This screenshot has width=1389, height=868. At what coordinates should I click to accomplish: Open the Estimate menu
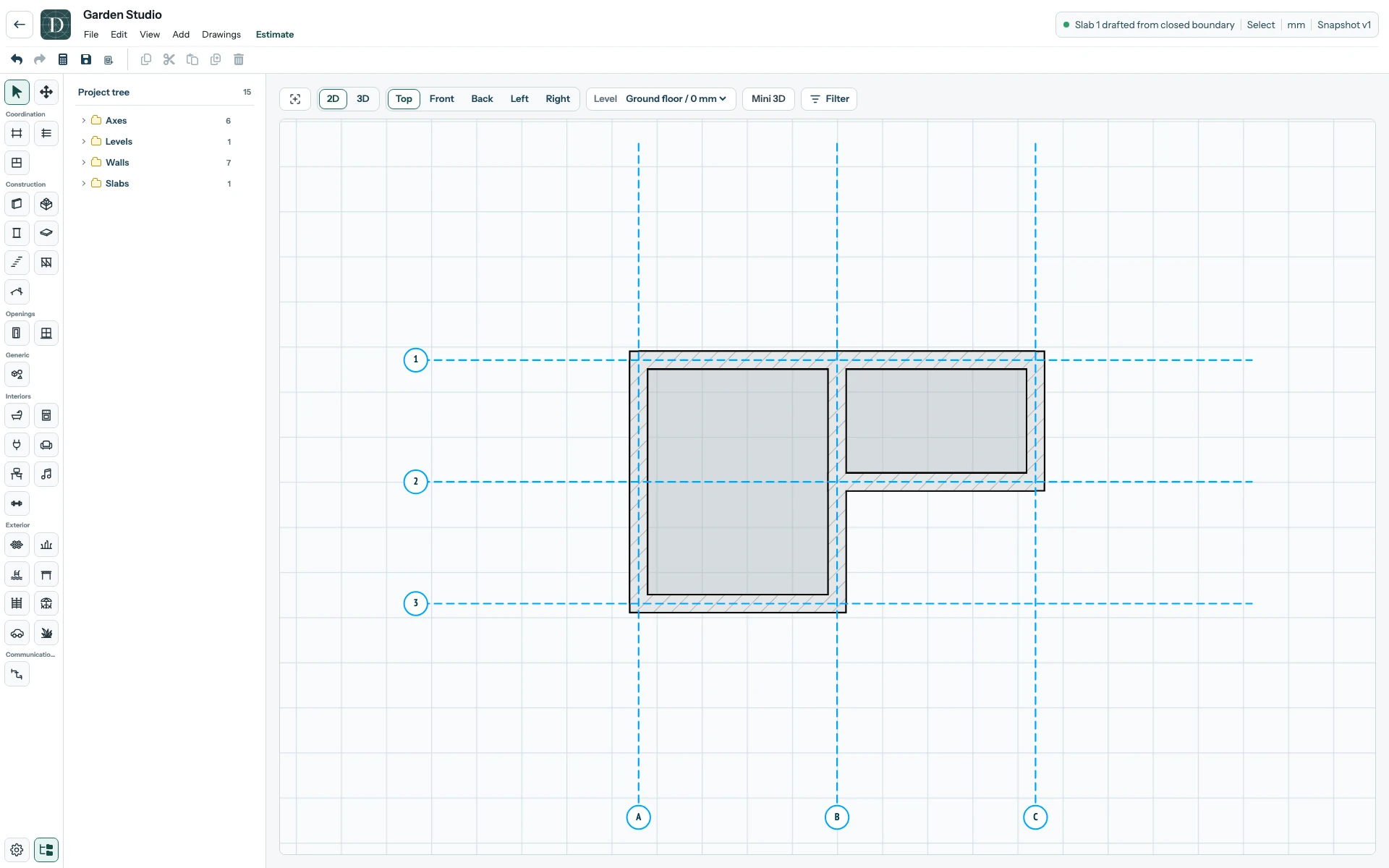[x=275, y=35]
